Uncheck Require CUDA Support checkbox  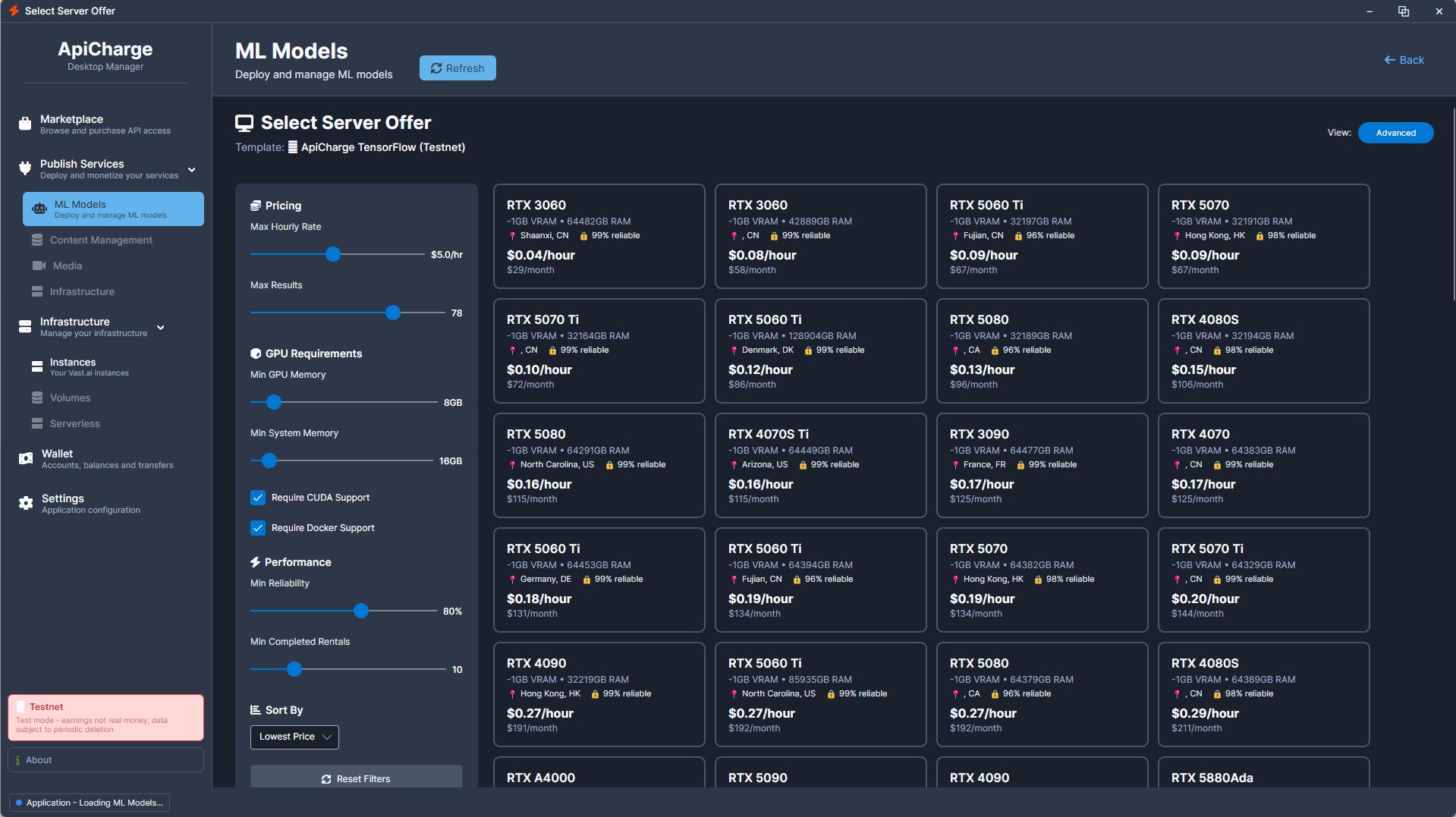[258, 498]
